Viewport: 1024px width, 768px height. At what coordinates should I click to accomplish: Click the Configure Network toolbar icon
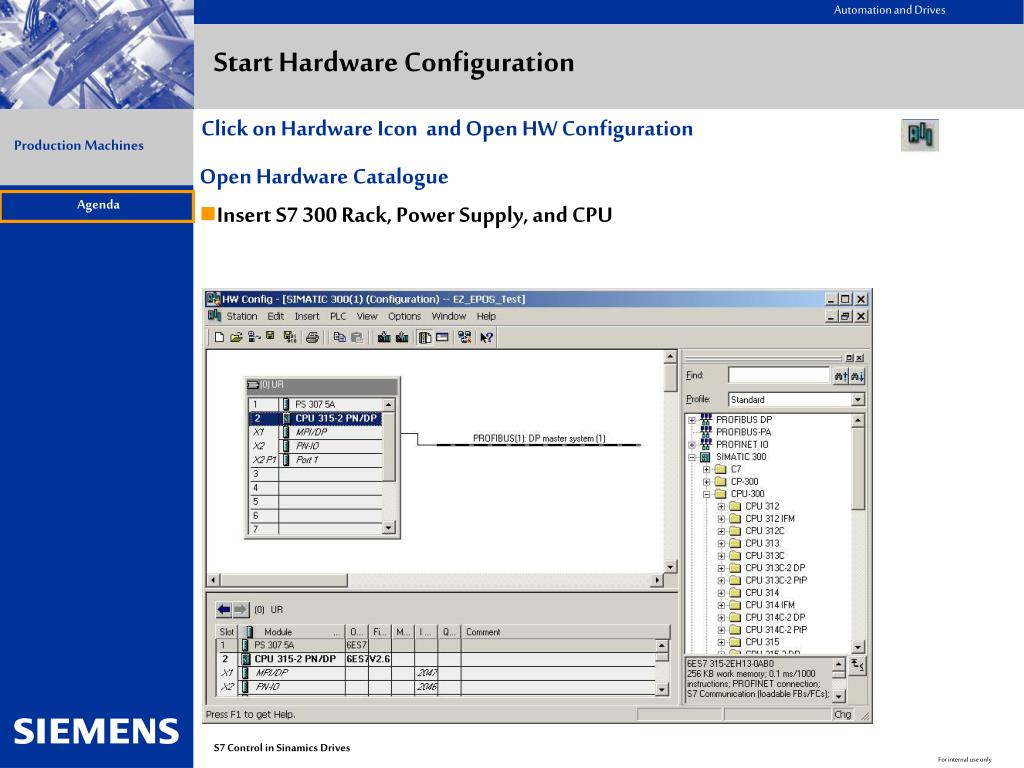coord(464,337)
